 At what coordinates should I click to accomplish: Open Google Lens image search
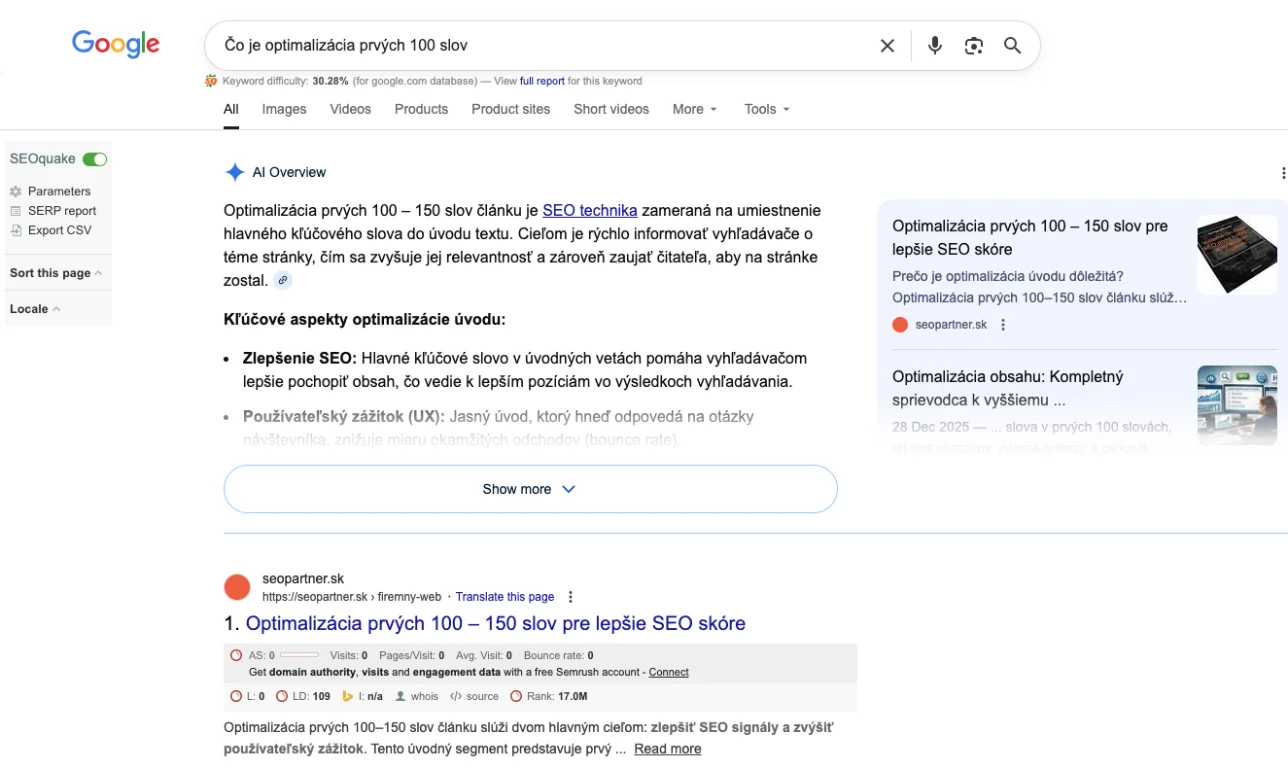click(x=974, y=46)
